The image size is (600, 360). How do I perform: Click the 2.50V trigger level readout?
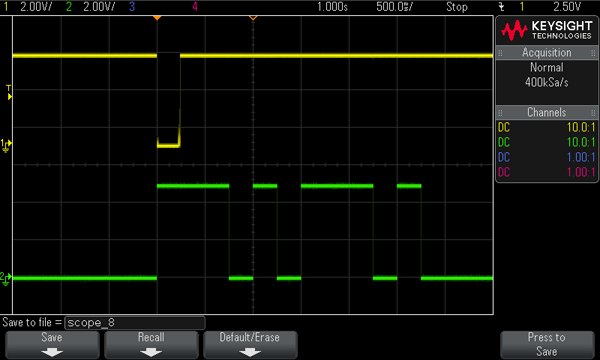567,7
